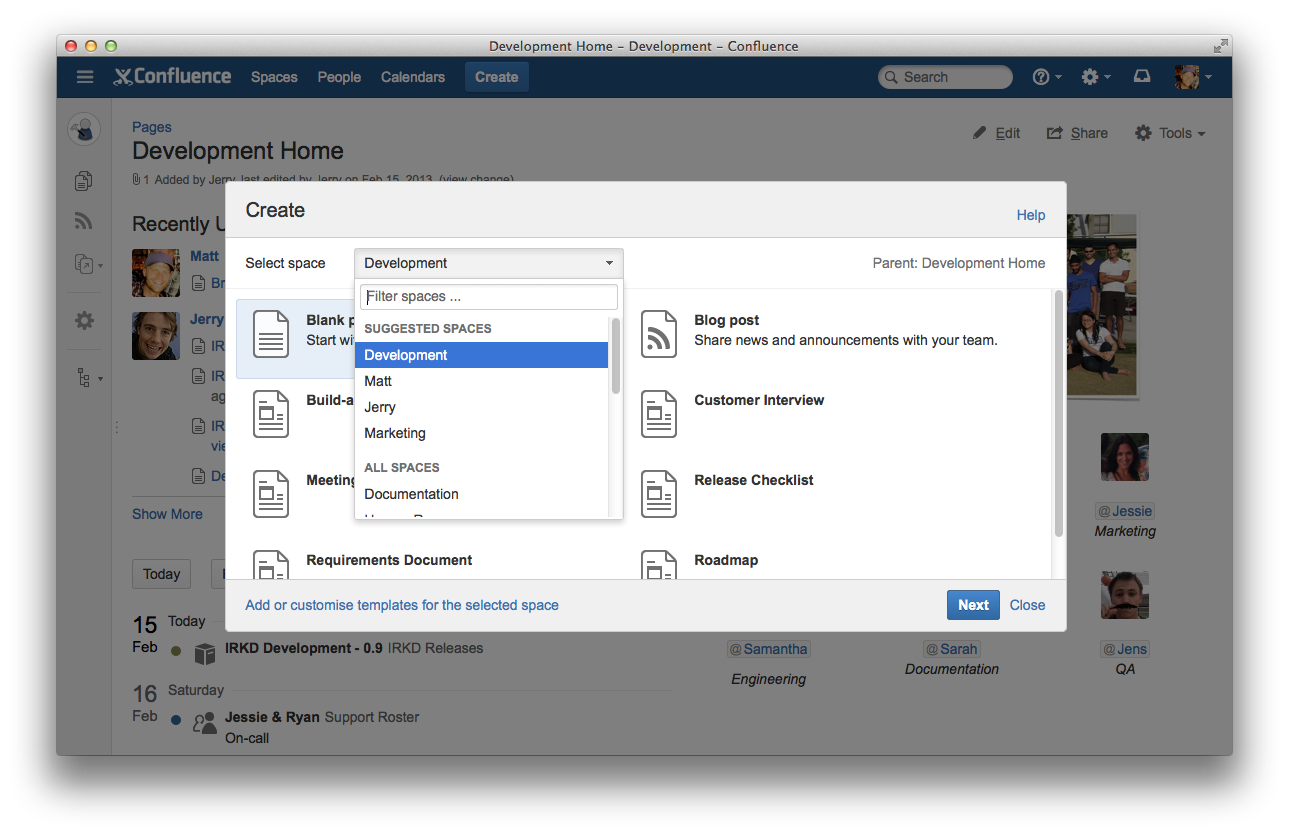1289x834 pixels.
Task: Open the sidebar space settings gear
Action: [x=84, y=321]
